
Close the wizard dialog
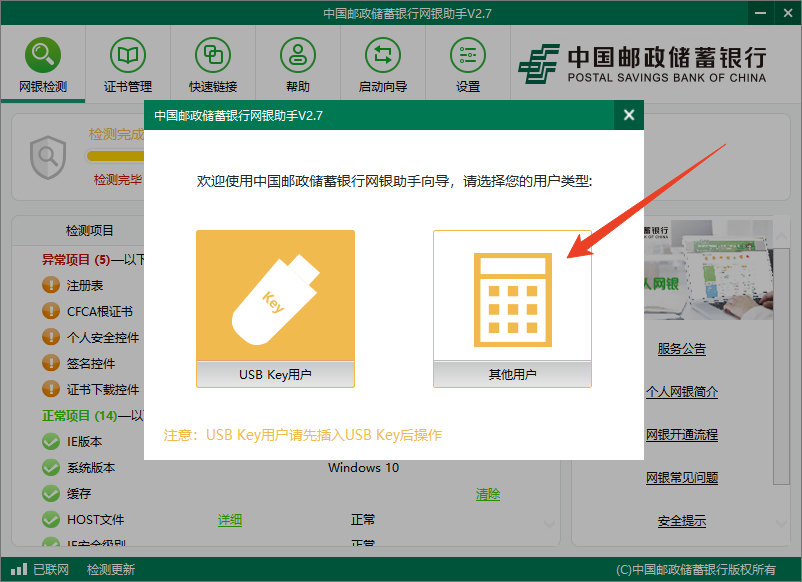tap(629, 115)
